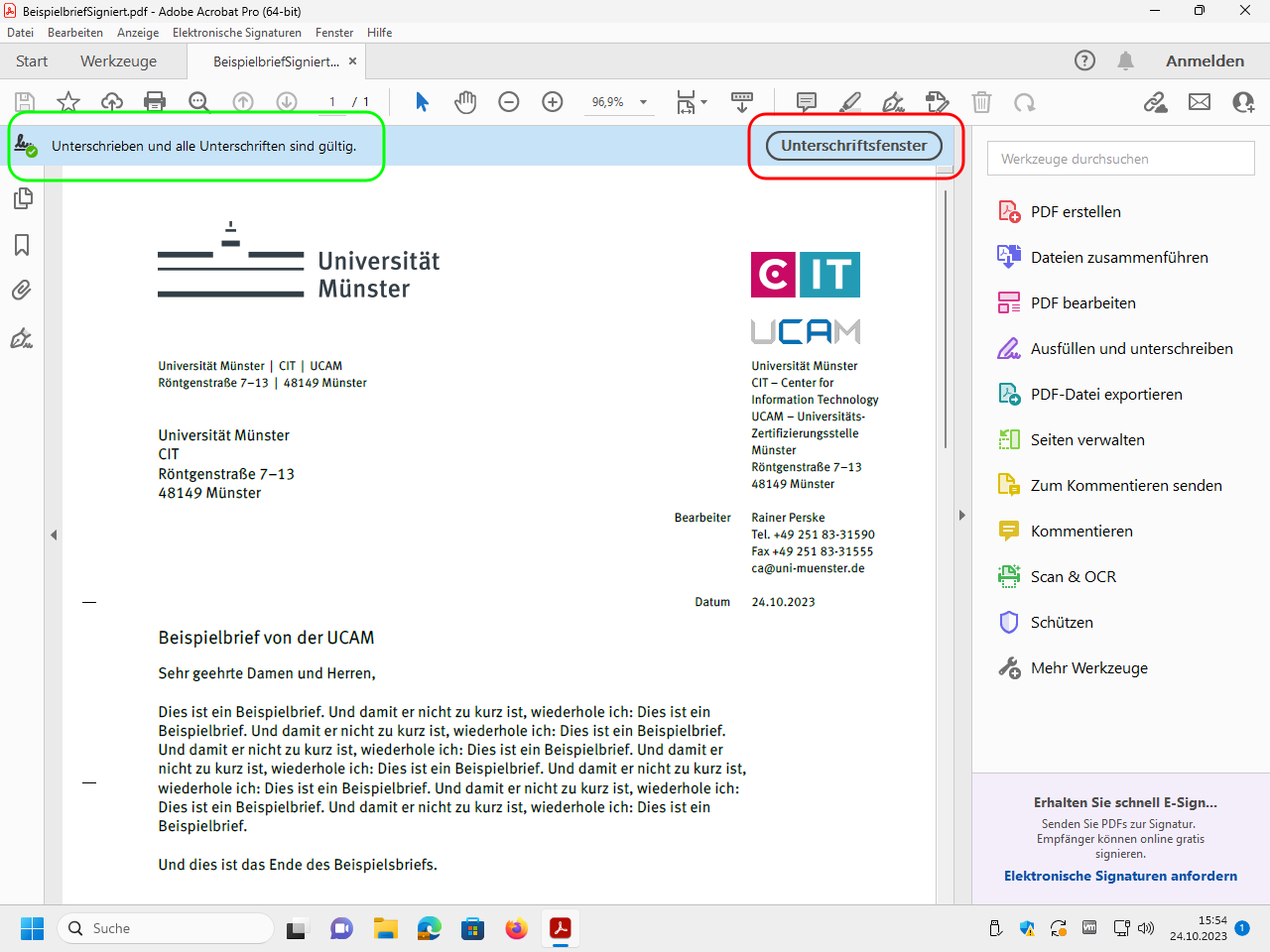Image resolution: width=1270 pixels, height=952 pixels.
Task: Open the Elektronische Signaturen menu
Action: click(236, 33)
